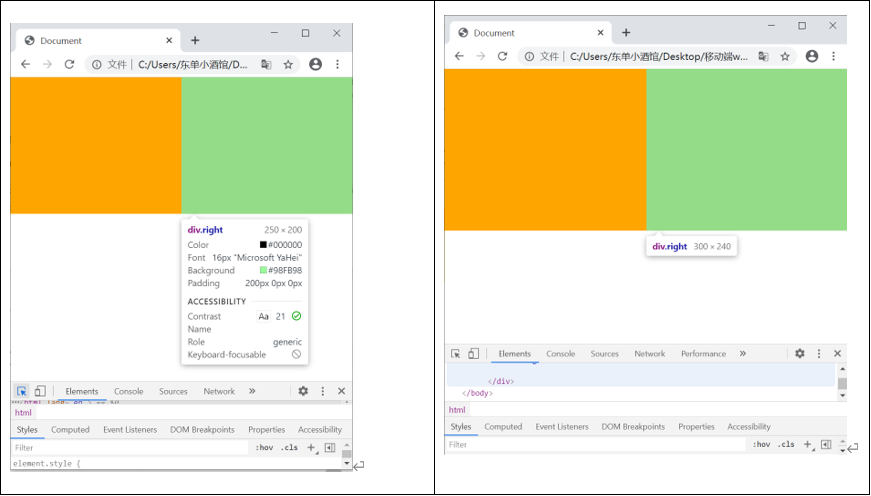
Task: Click forward arrow in left browser window
Action: (47, 64)
